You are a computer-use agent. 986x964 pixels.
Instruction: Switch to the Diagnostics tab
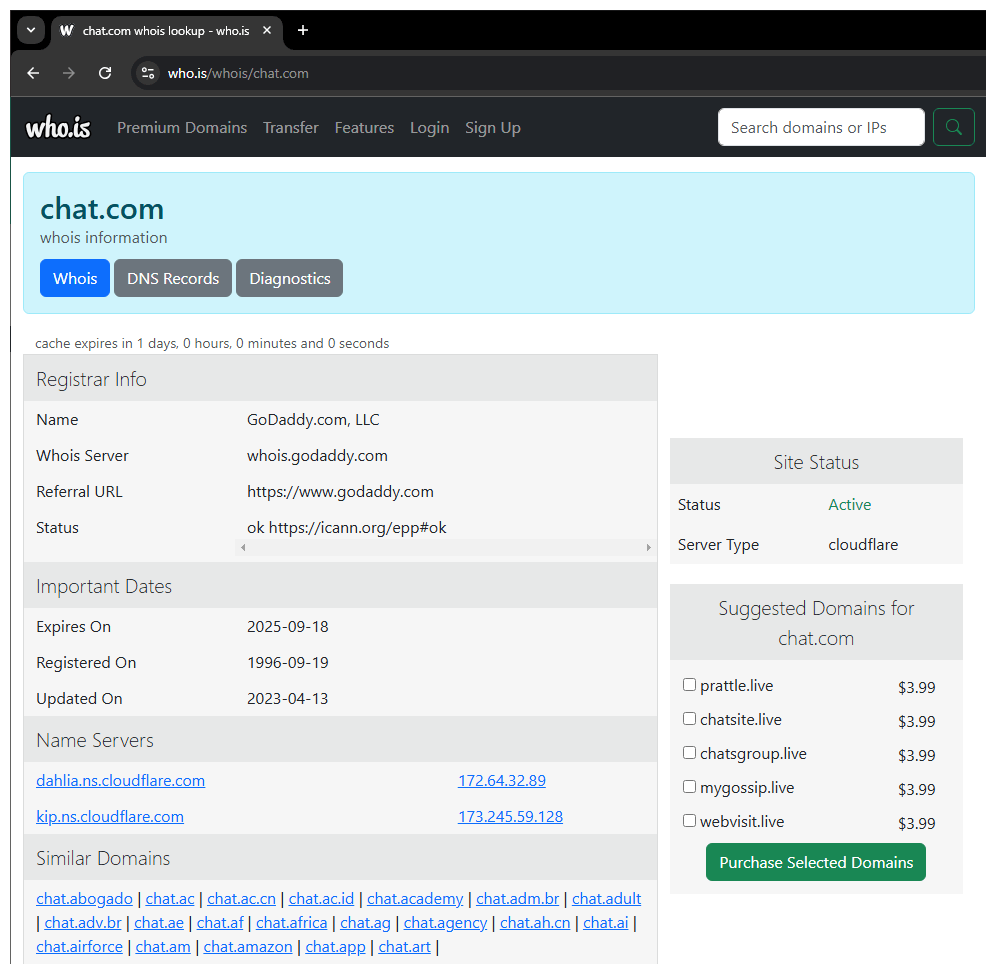[x=289, y=278]
